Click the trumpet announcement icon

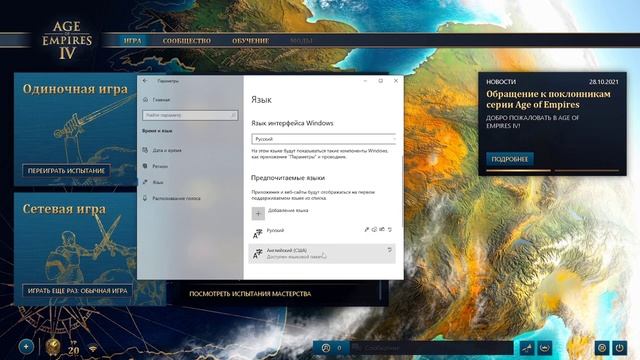(527, 348)
